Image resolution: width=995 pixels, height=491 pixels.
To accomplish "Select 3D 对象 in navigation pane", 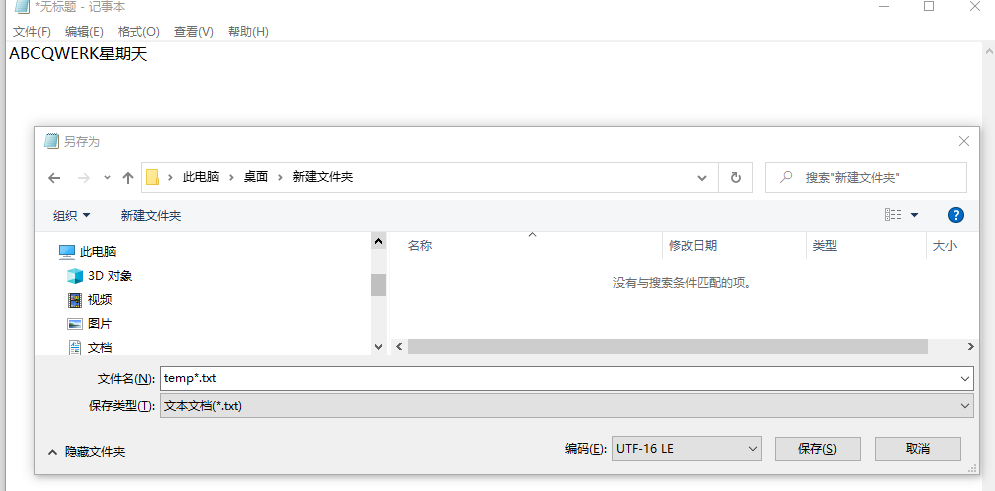I will (109, 275).
